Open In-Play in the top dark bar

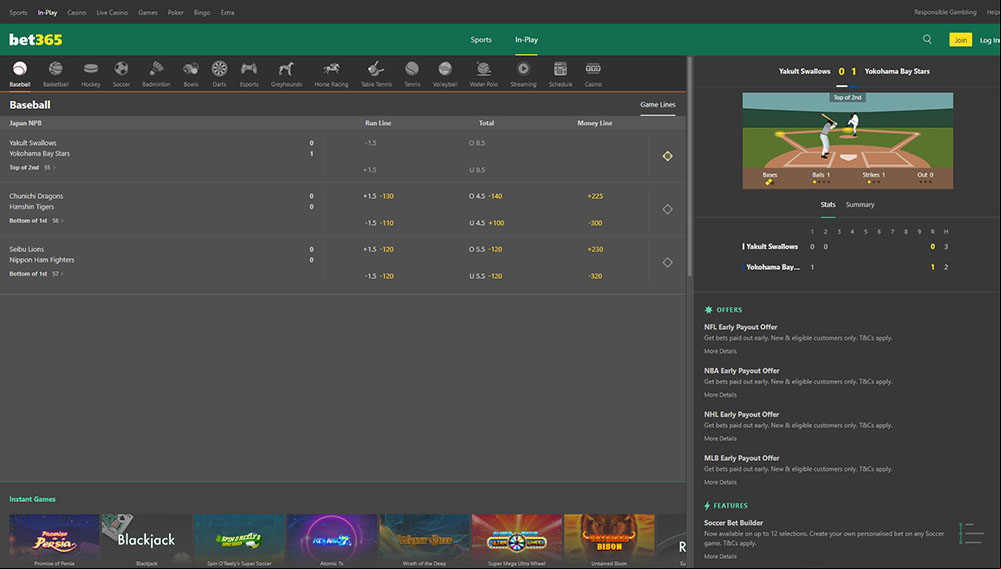click(x=47, y=12)
